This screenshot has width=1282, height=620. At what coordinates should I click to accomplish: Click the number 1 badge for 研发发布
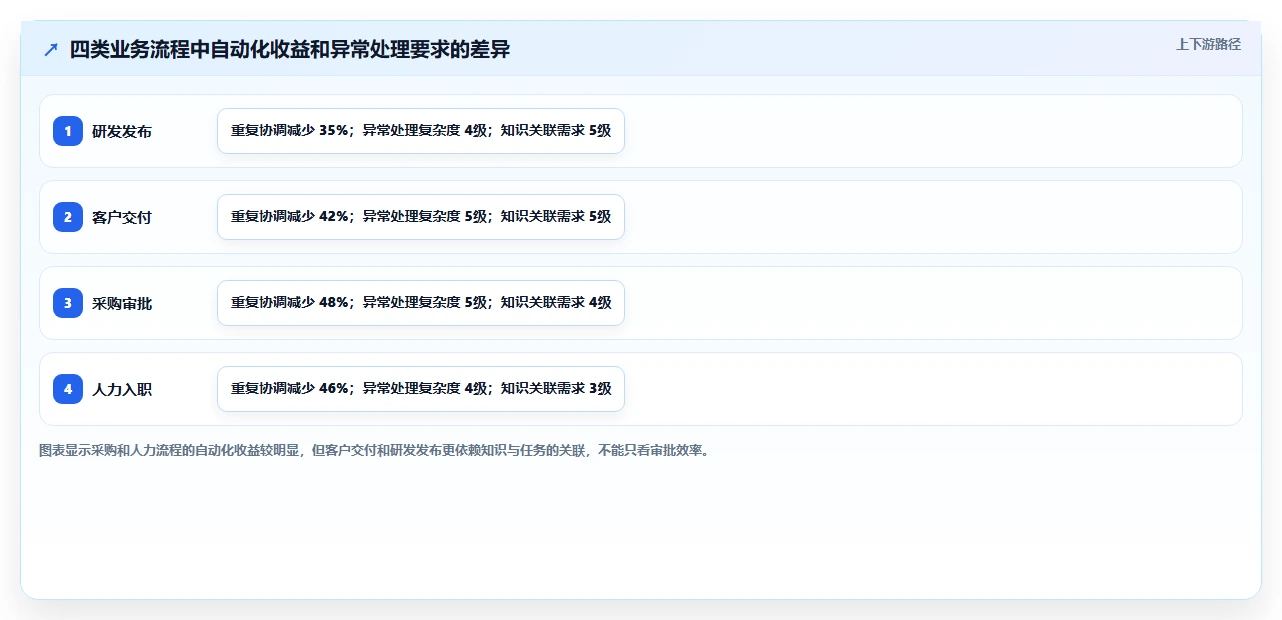[x=68, y=131]
